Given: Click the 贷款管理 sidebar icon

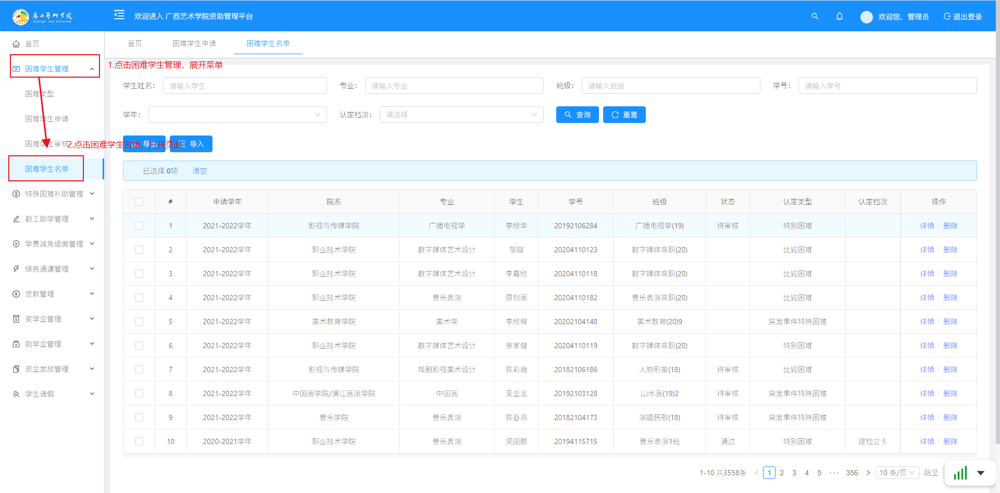Looking at the screenshot, I should [16, 294].
